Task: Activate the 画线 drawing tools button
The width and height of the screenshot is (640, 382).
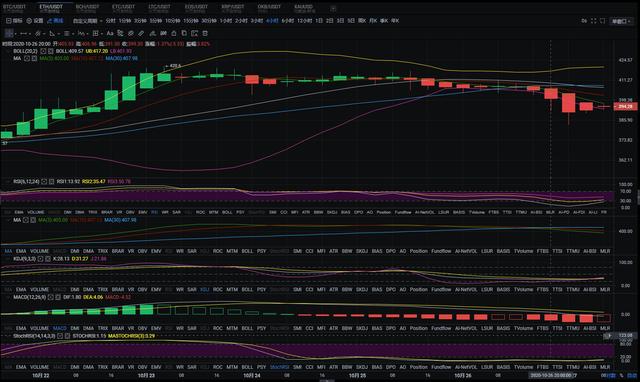Action: tap(56, 20)
